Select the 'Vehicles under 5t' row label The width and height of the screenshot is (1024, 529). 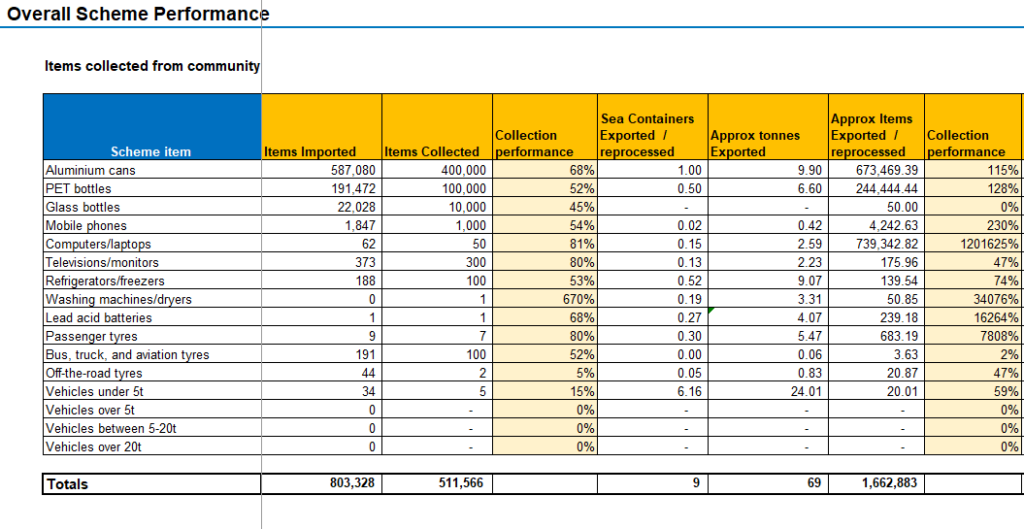(152, 391)
